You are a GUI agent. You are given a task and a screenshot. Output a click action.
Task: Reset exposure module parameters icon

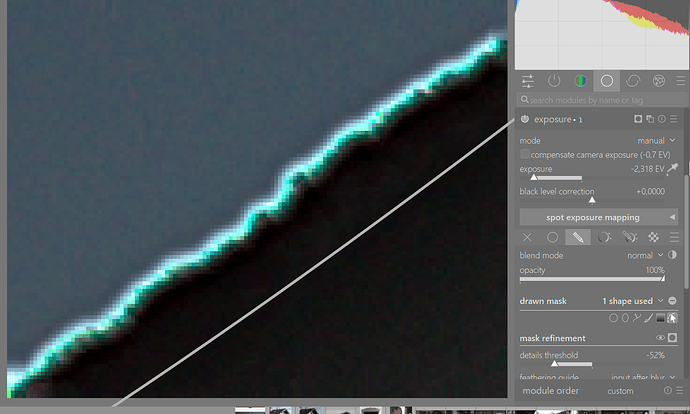pos(661,119)
